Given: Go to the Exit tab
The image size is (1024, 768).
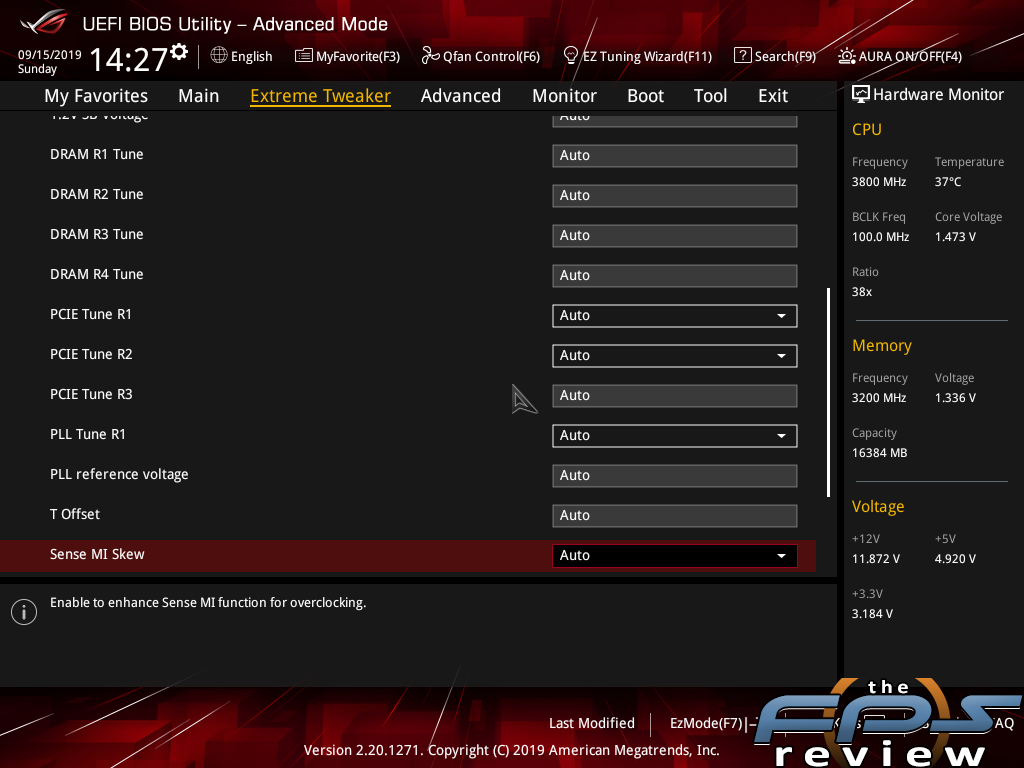Looking at the screenshot, I should point(773,95).
